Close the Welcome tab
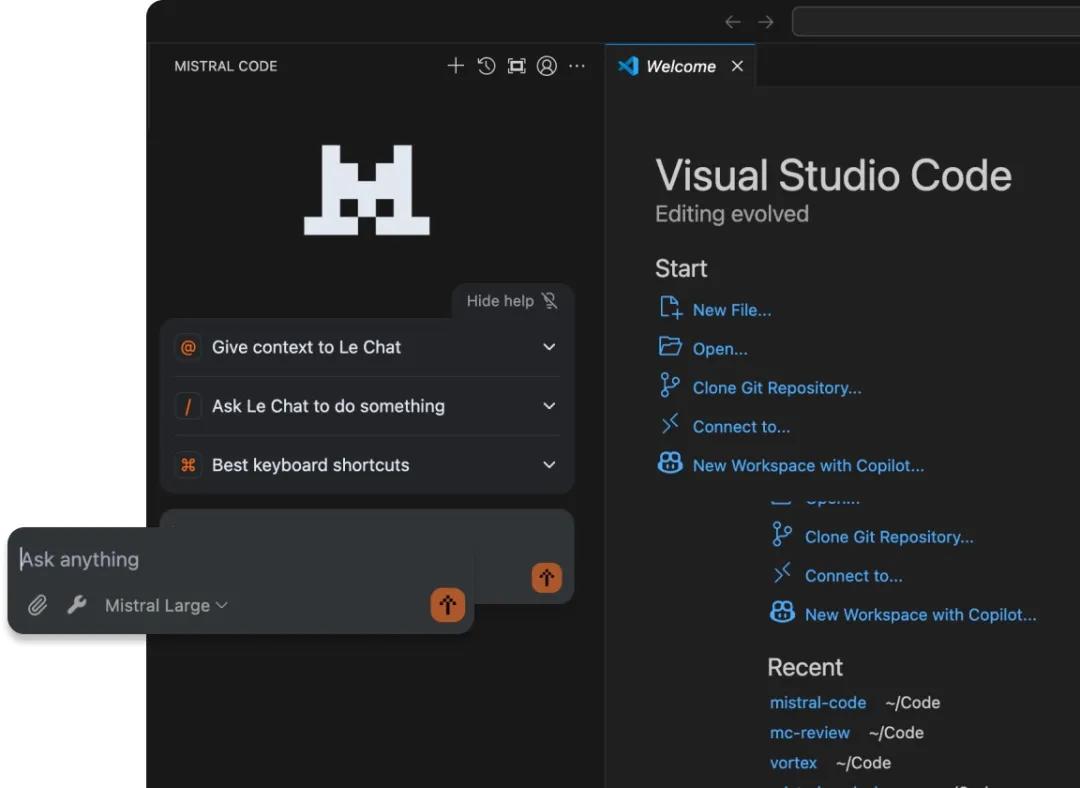The height and width of the screenshot is (788, 1080). [738, 66]
